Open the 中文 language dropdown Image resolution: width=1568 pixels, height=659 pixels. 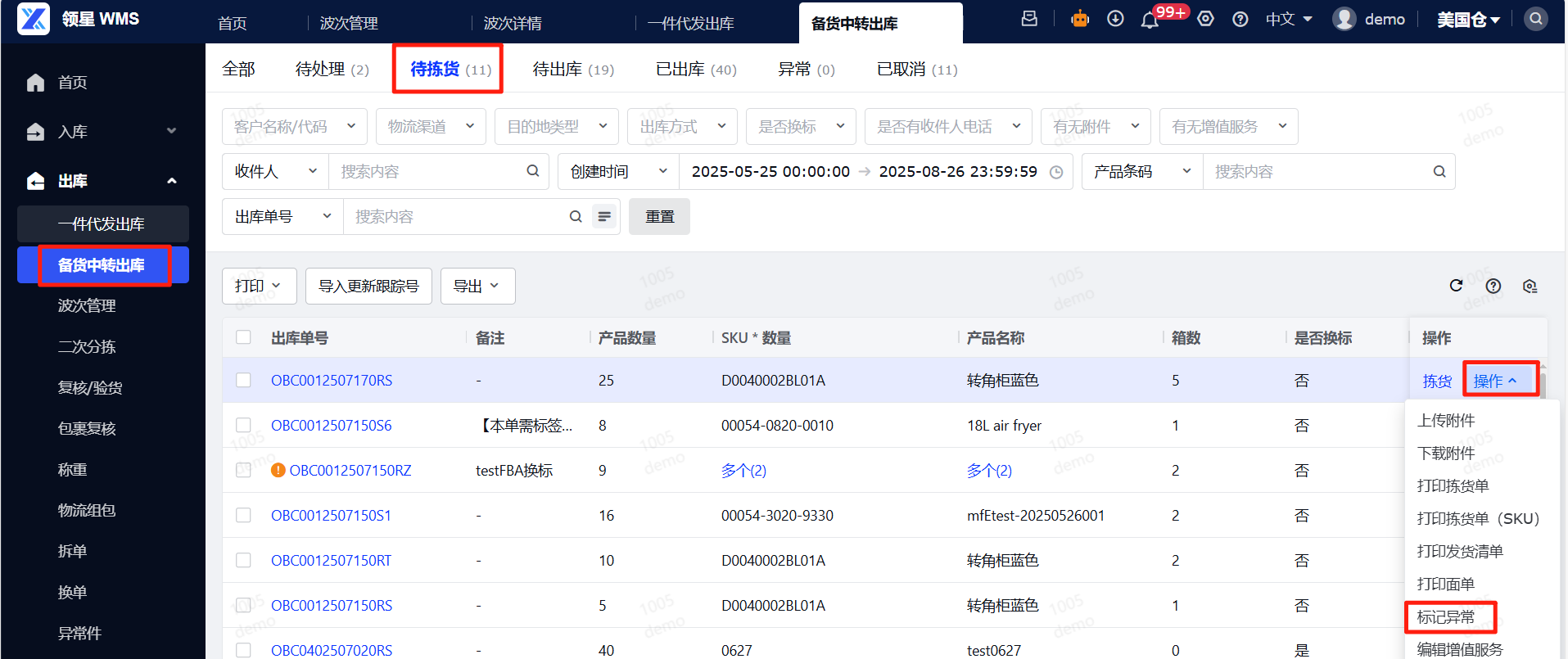(x=1289, y=19)
